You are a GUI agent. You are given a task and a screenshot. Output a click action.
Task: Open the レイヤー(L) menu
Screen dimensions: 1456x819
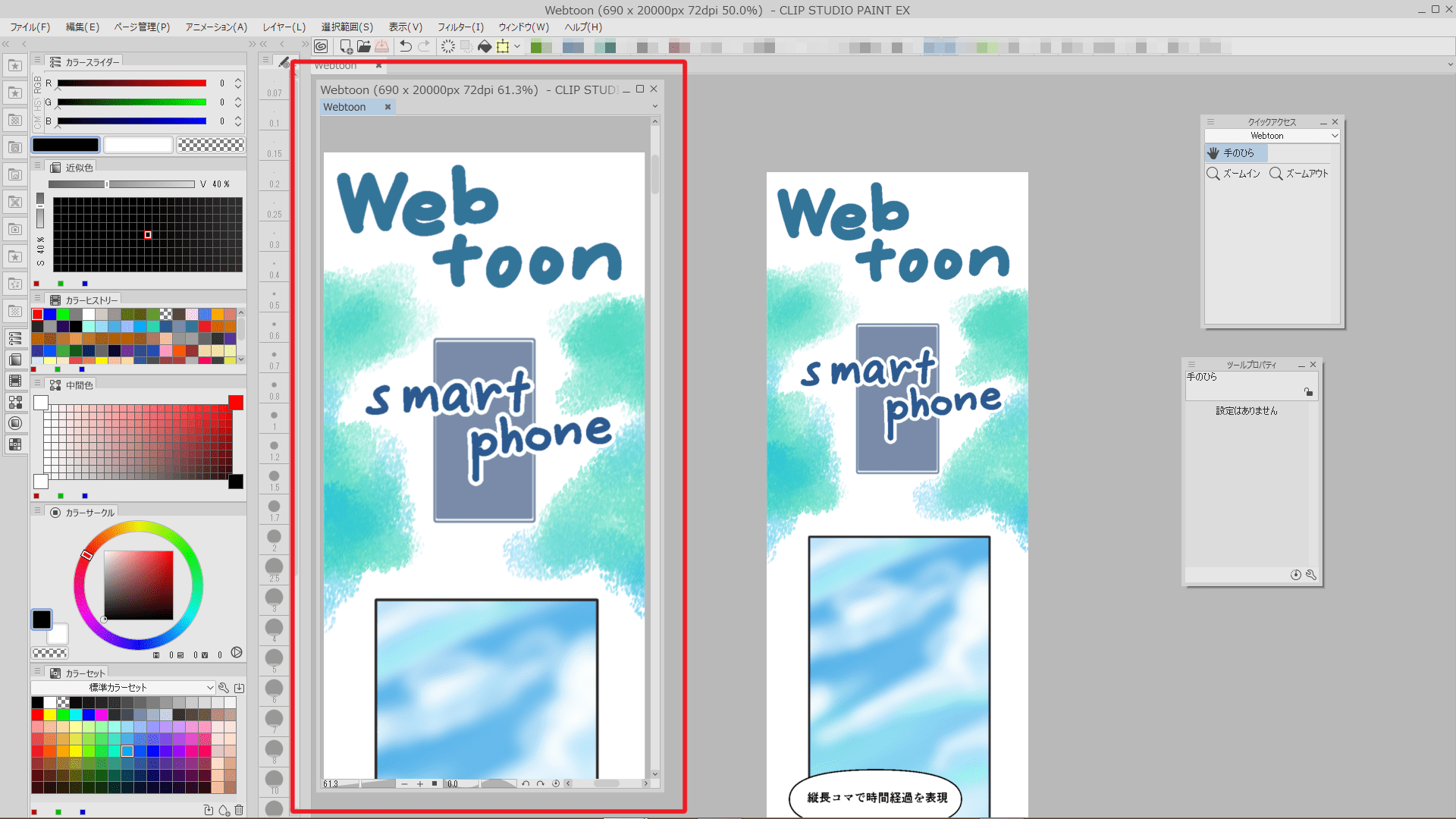tap(284, 27)
